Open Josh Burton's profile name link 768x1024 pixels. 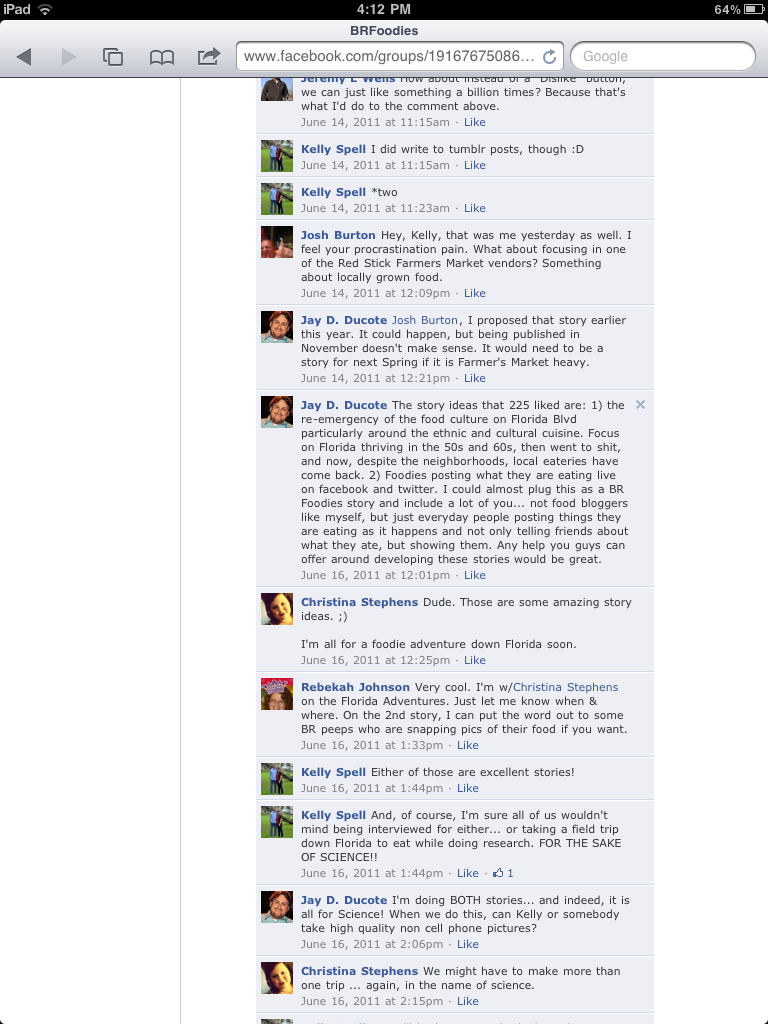click(x=338, y=235)
